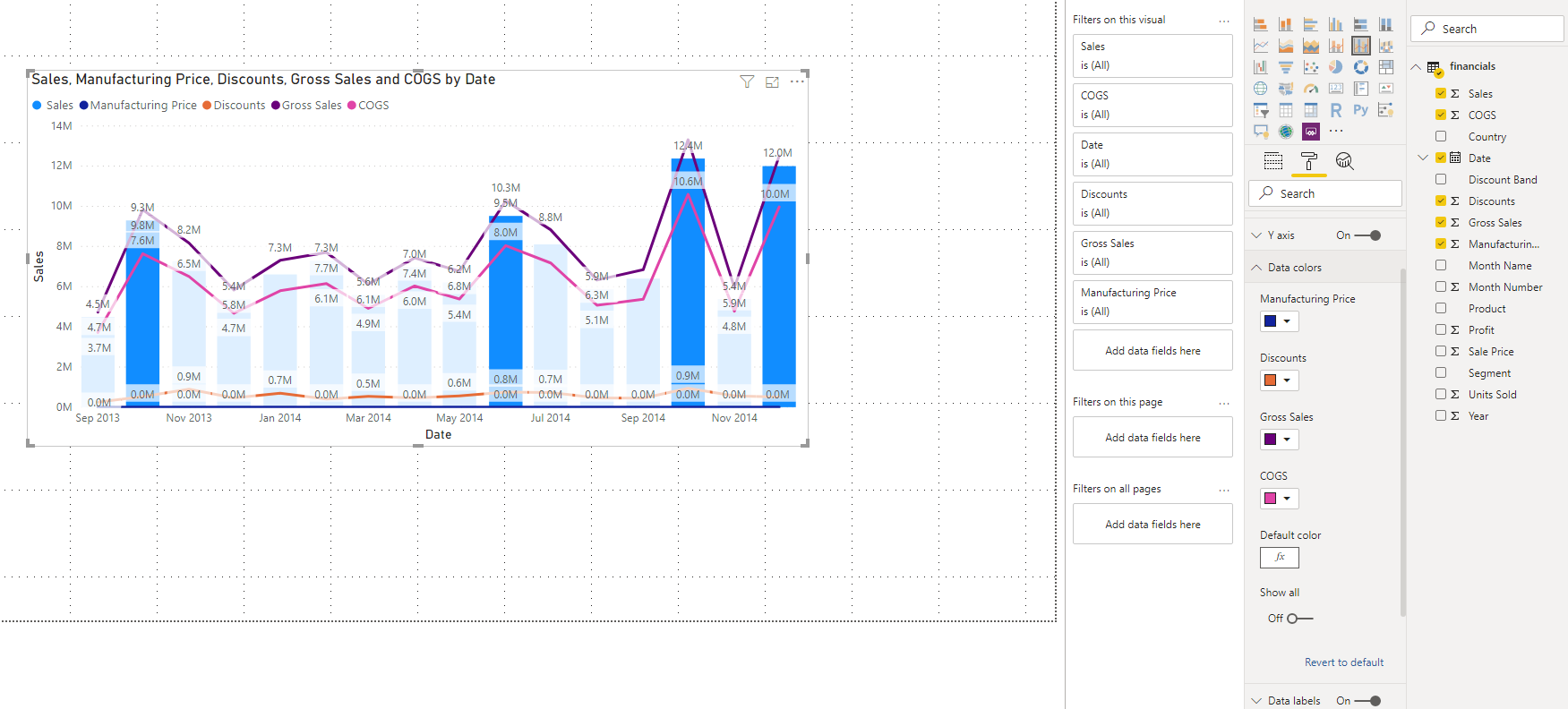1568x709 pixels.
Task: Open the COGS color swatch picker
Action: pos(1280,499)
